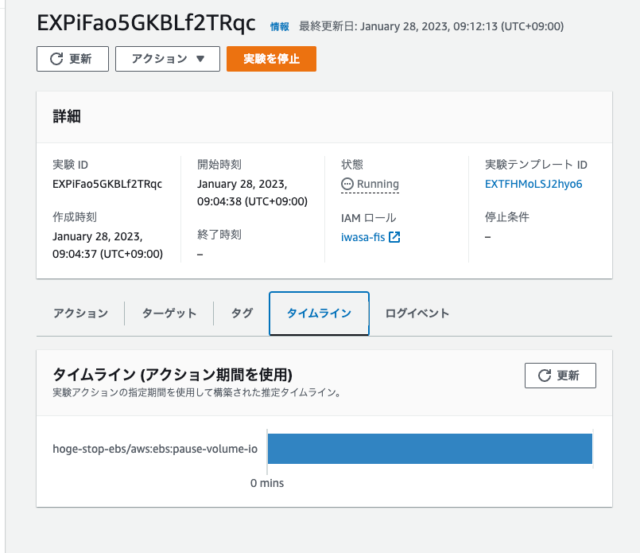Click the timeline description subtitle text

click(x=197, y=393)
